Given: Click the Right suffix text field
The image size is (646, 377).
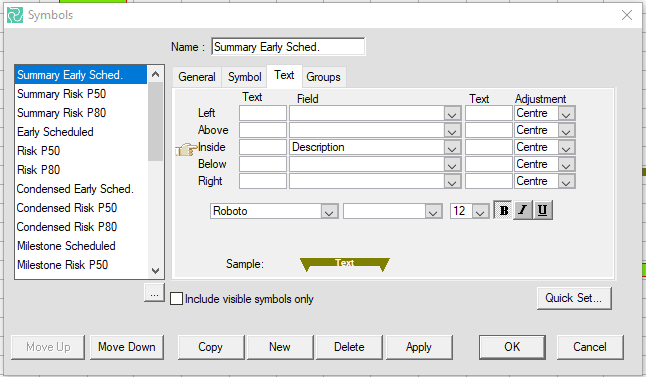Looking at the screenshot, I should pyautogui.click(x=488, y=181).
